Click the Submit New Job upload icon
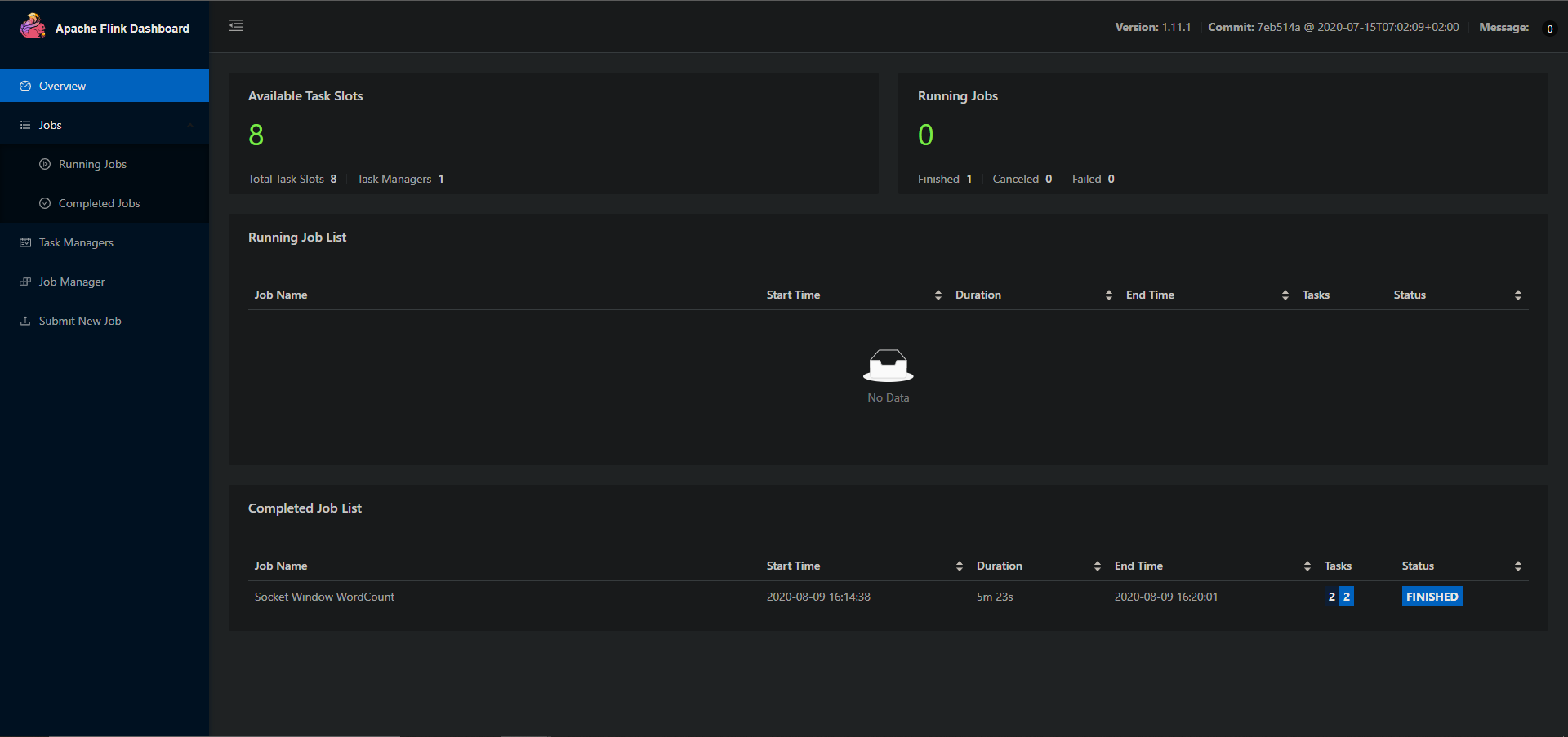This screenshot has width=1568, height=737. 25,321
